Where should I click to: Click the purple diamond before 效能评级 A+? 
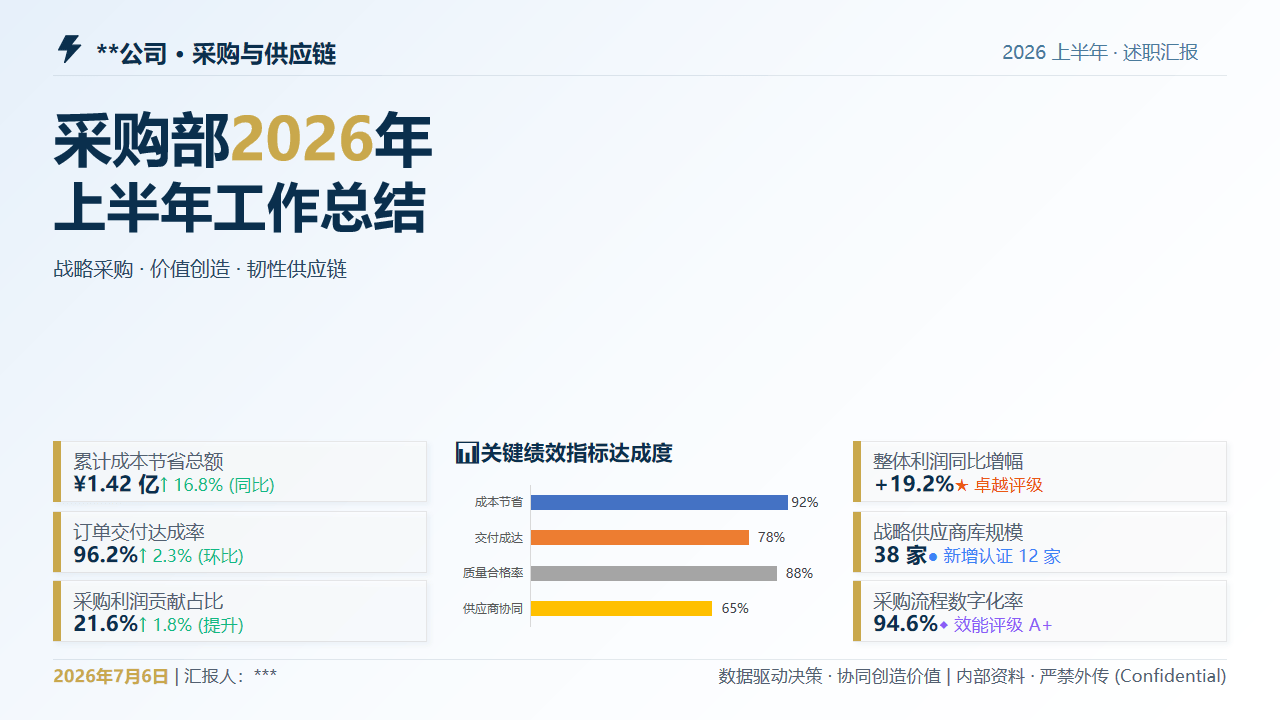(943, 625)
